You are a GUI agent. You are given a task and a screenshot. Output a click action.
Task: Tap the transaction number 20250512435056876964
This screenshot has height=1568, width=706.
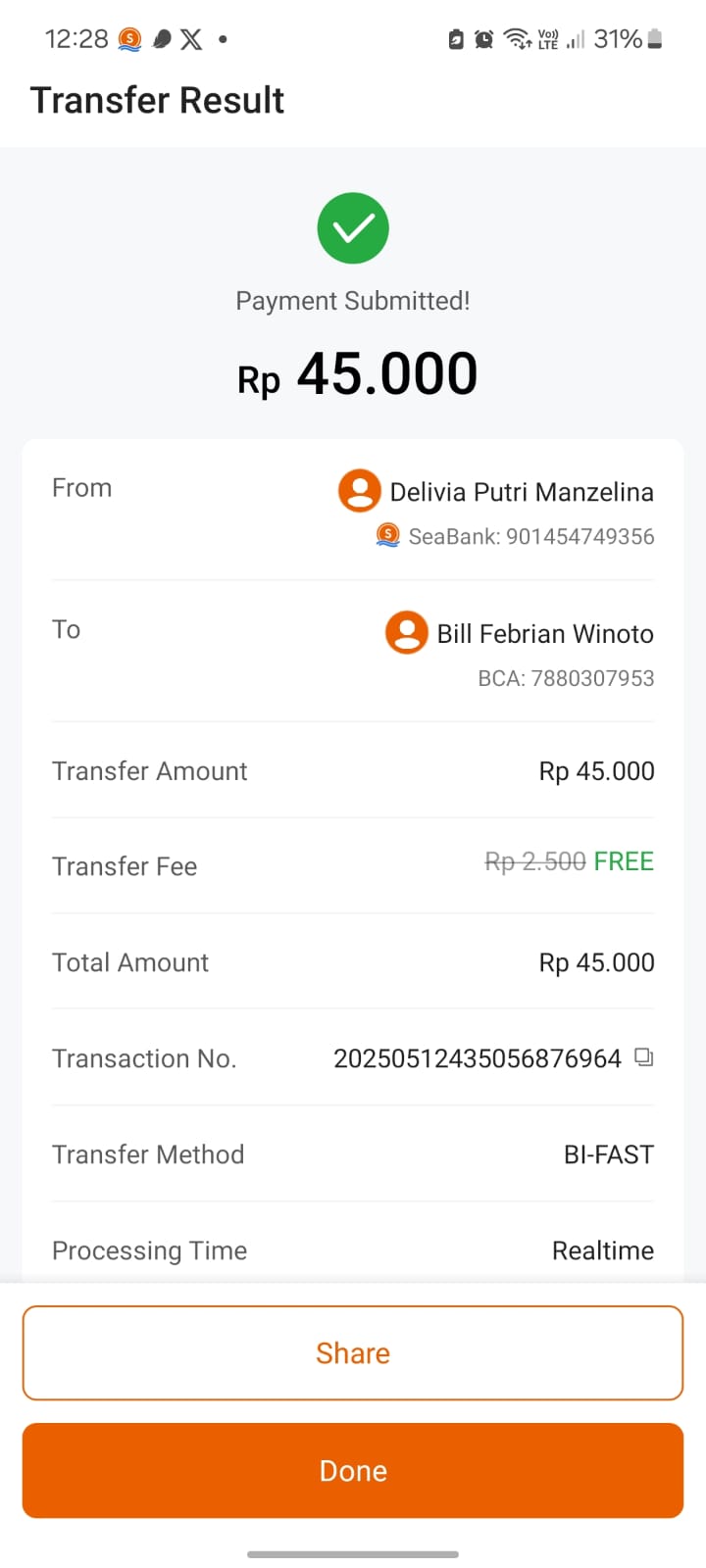point(478,1058)
